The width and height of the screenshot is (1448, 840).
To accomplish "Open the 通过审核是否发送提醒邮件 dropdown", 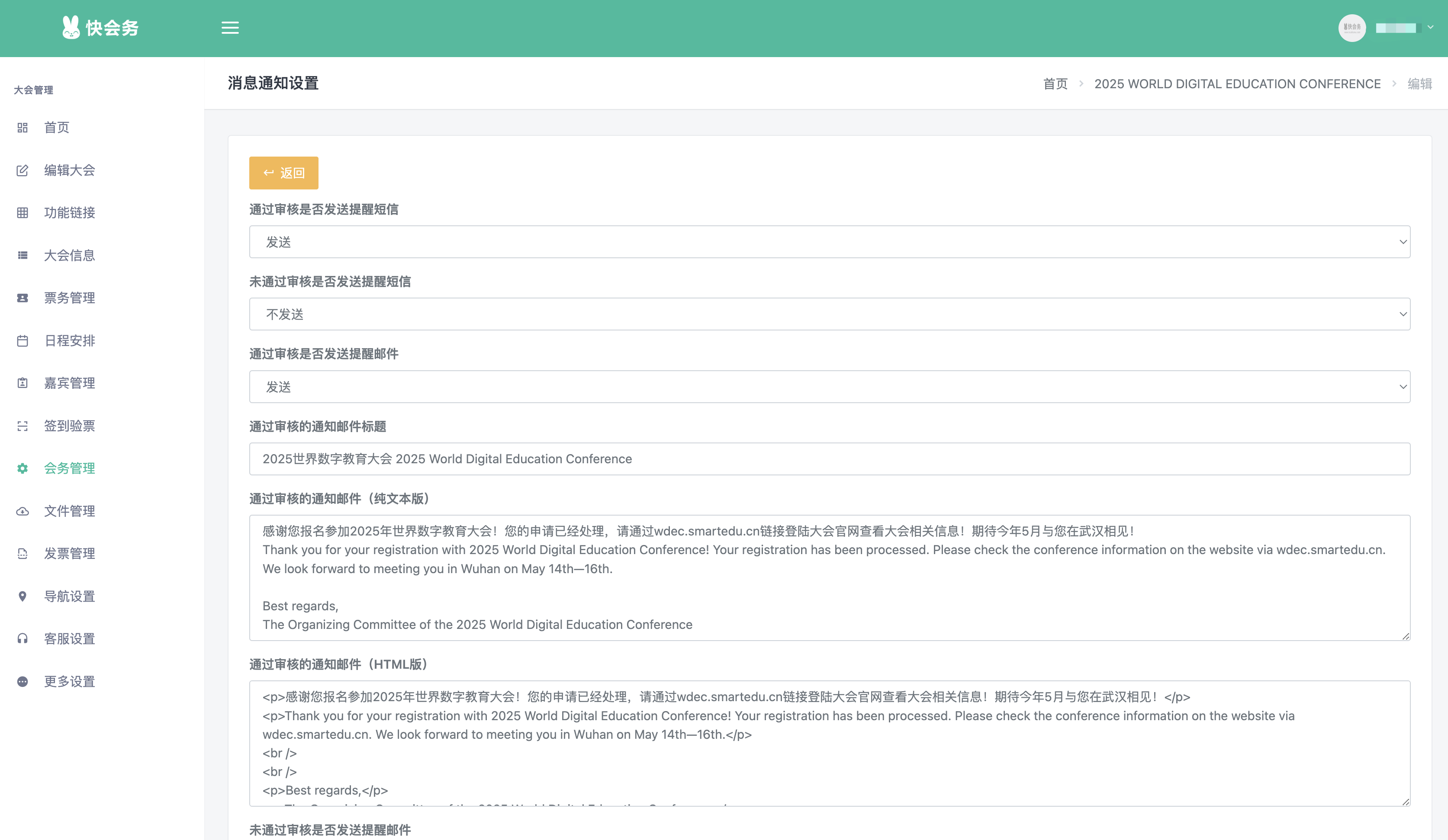I will [x=829, y=386].
